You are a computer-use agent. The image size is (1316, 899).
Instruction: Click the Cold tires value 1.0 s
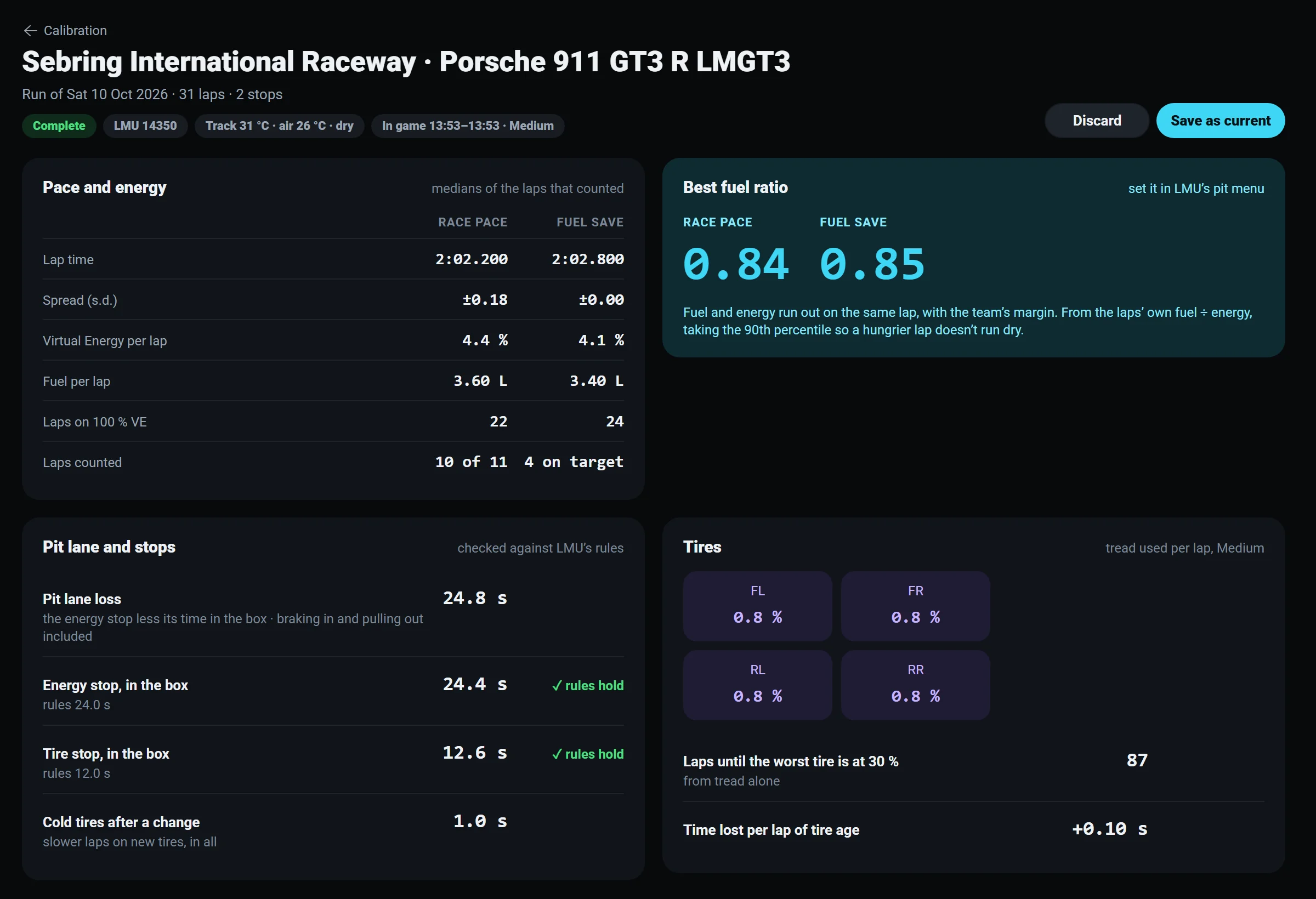(x=480, y=822)
